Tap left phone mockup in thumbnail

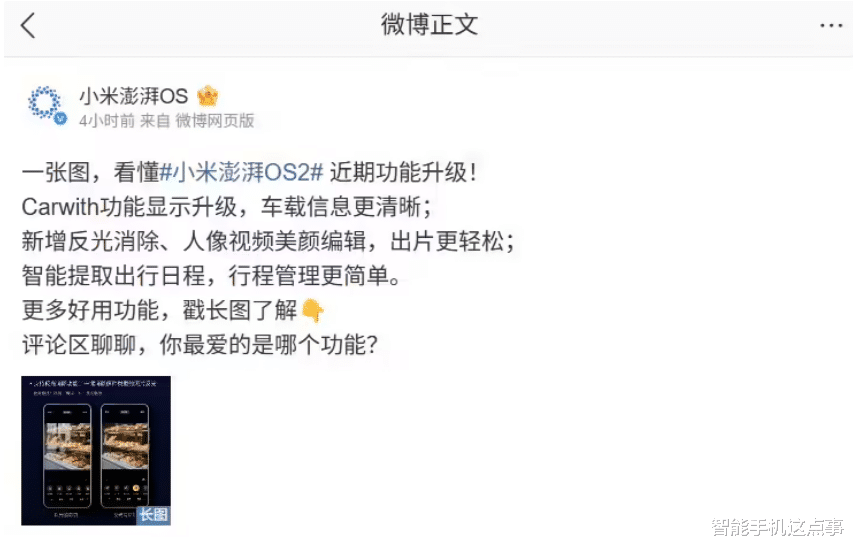(x=67, y=455)
